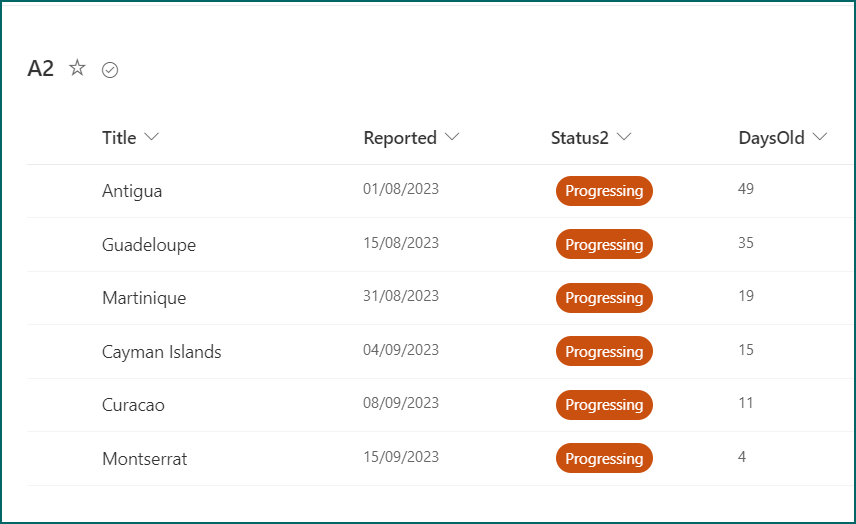Image resolution: width=856 pixels, height=524 pixels.
Task: Select the 15/08/2023 reported date cell
Action: click(401, 243)
